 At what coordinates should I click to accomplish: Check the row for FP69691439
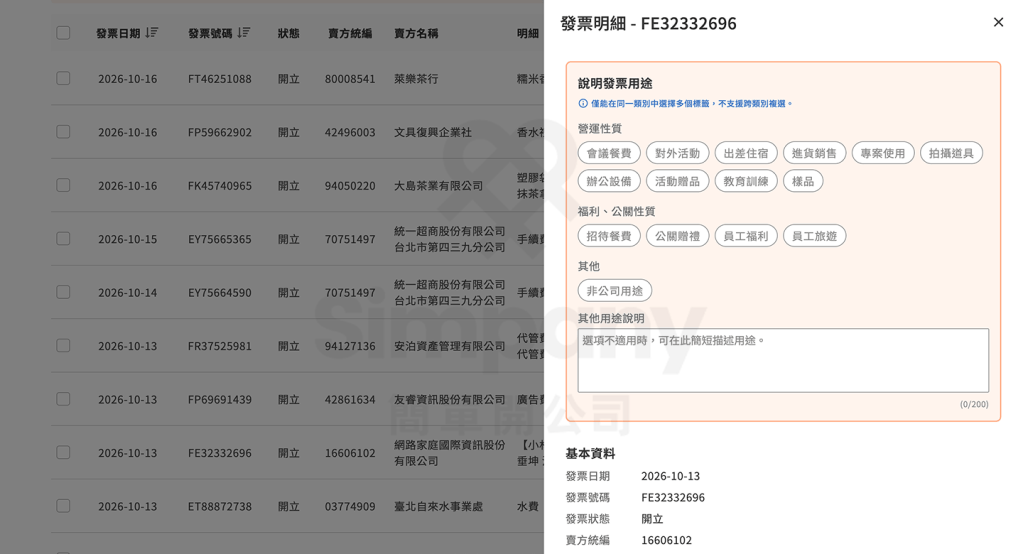63,399
